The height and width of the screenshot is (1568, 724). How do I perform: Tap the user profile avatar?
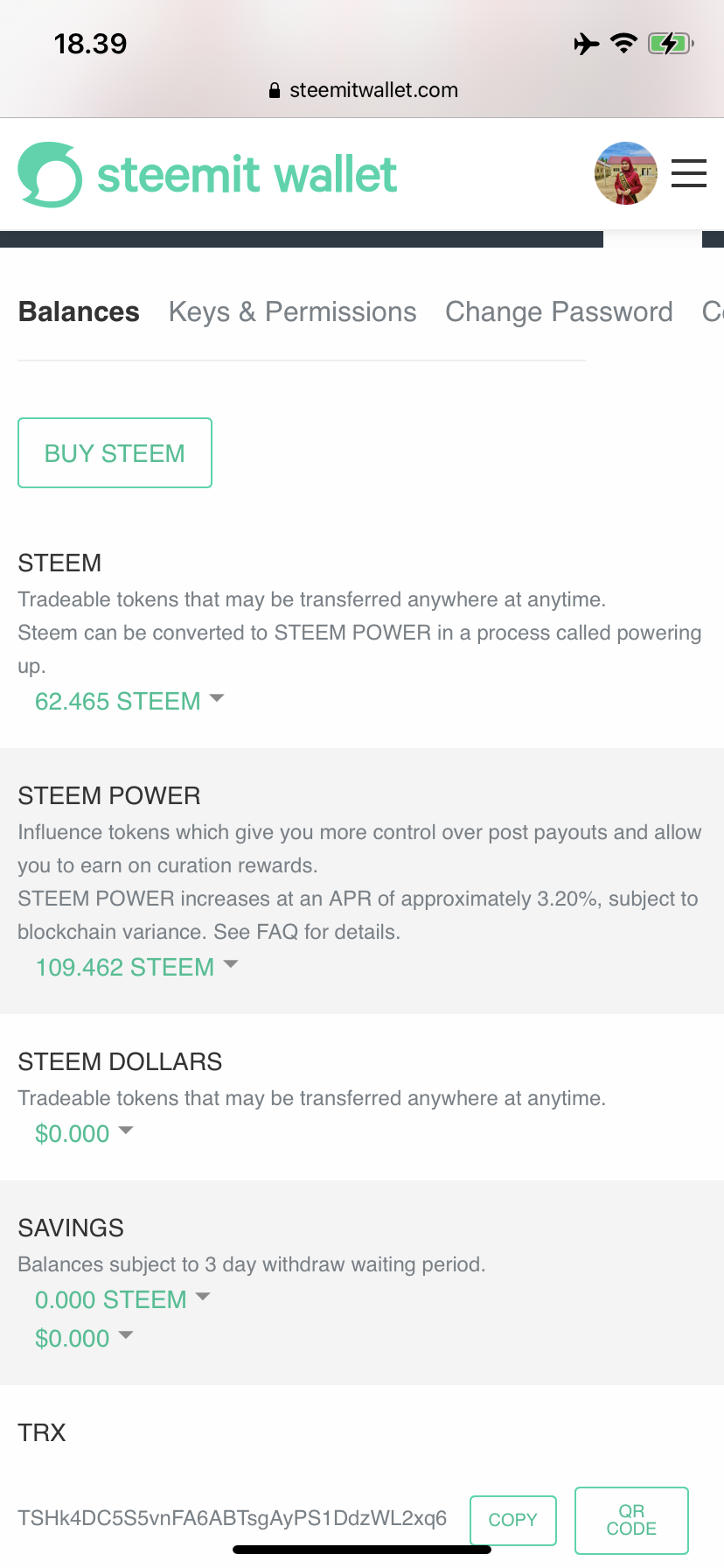(625, 173)
